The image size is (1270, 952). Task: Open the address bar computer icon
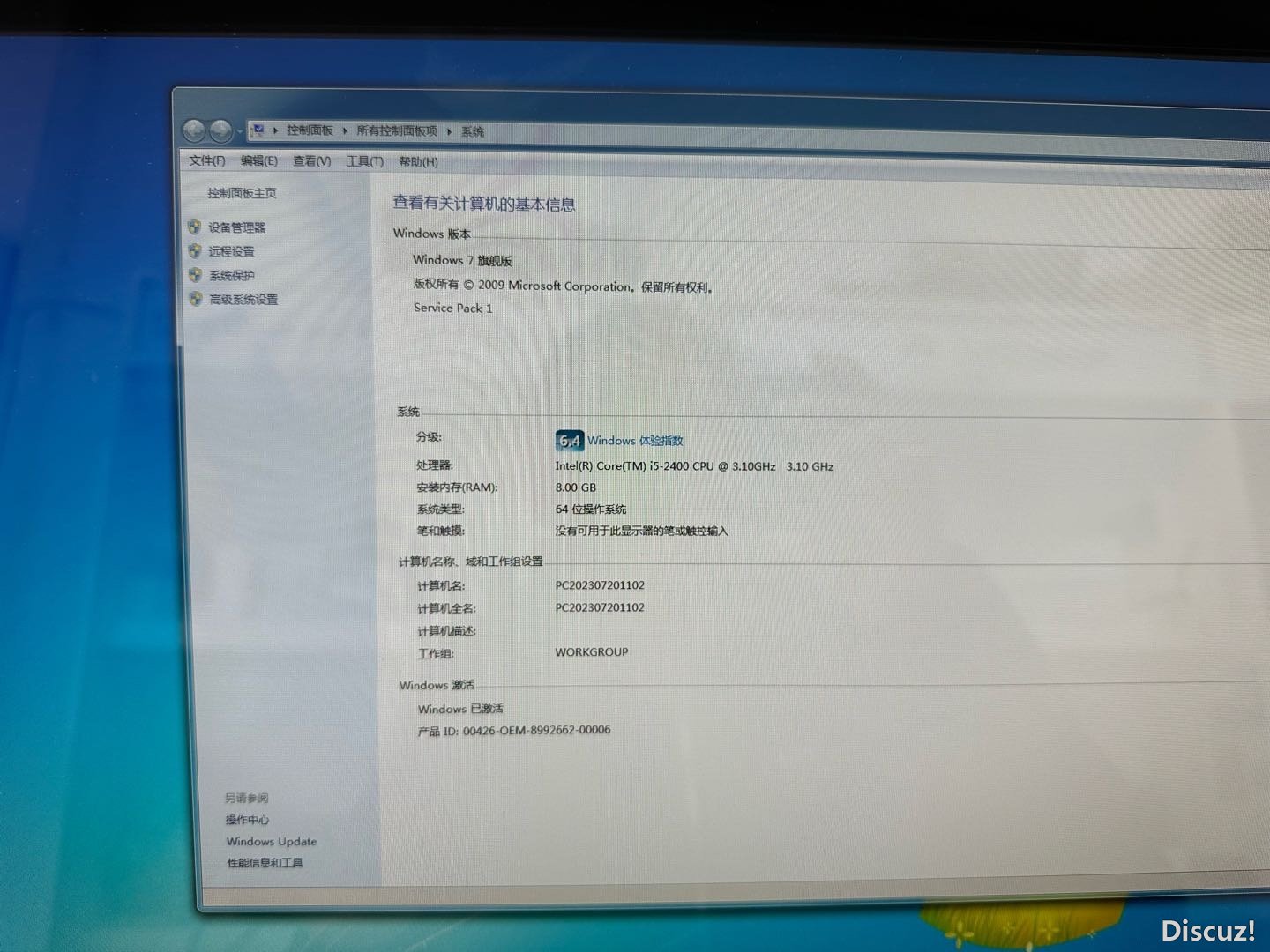[258, 130]
